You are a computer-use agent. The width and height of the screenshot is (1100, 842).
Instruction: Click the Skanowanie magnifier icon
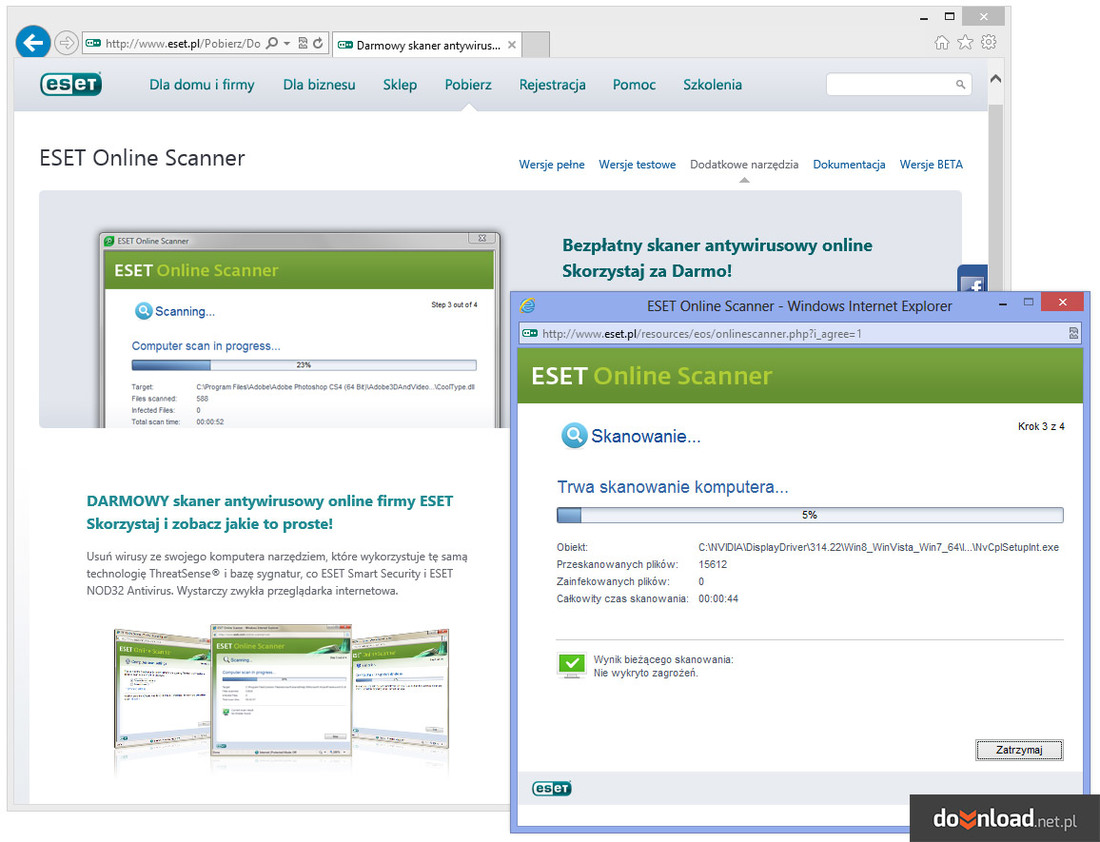[x=574, y=435]
